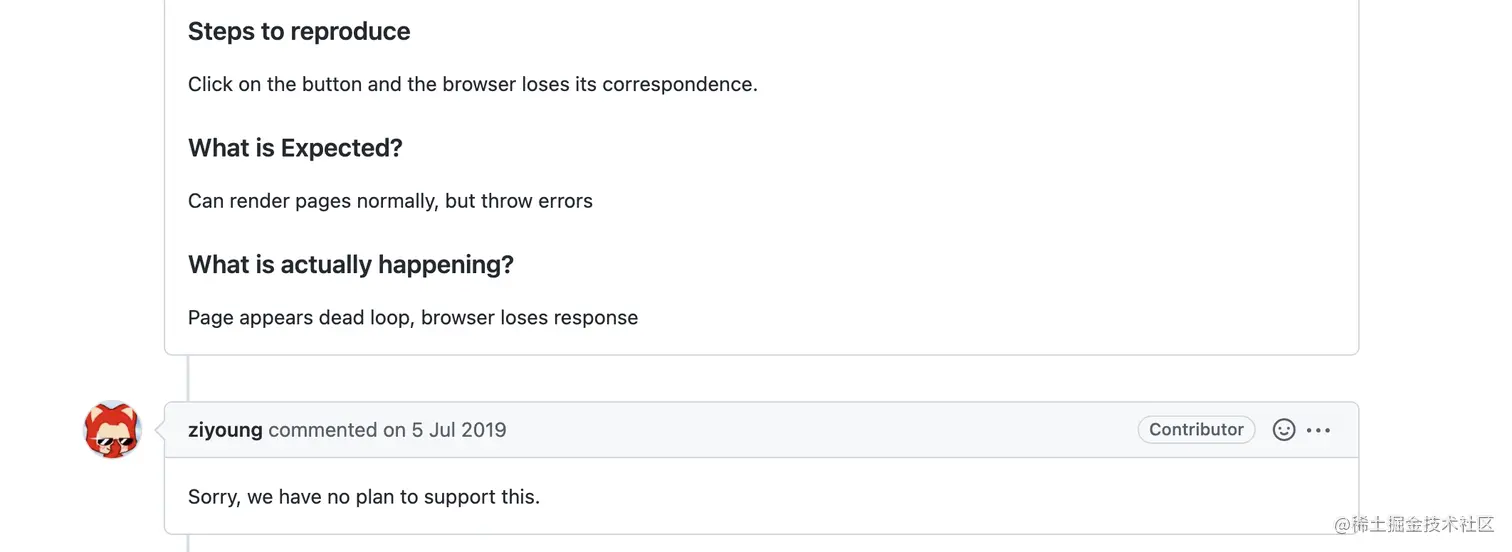Click the "Page appears dead loop" sentence
This screenshot has width=1512, height=552.
click(x=413, y=318)
